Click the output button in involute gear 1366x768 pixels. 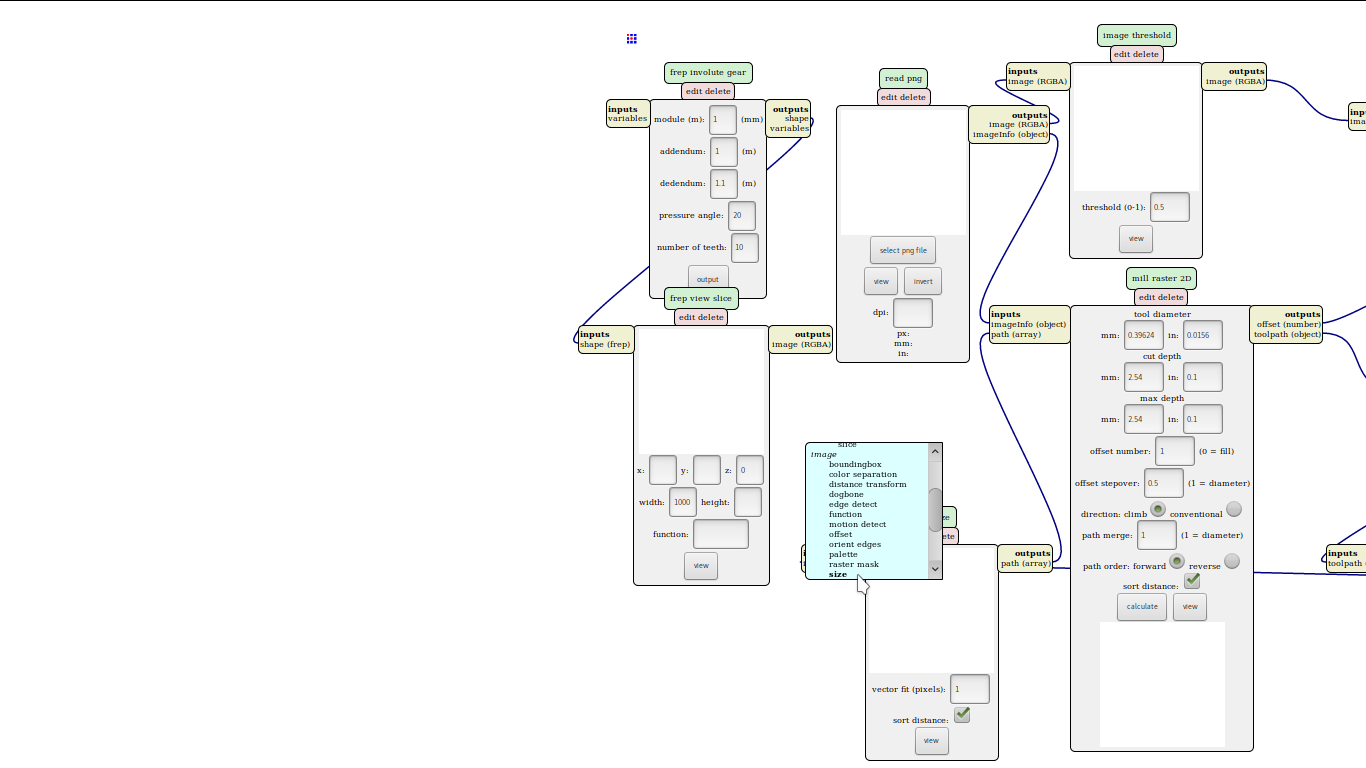708,279
